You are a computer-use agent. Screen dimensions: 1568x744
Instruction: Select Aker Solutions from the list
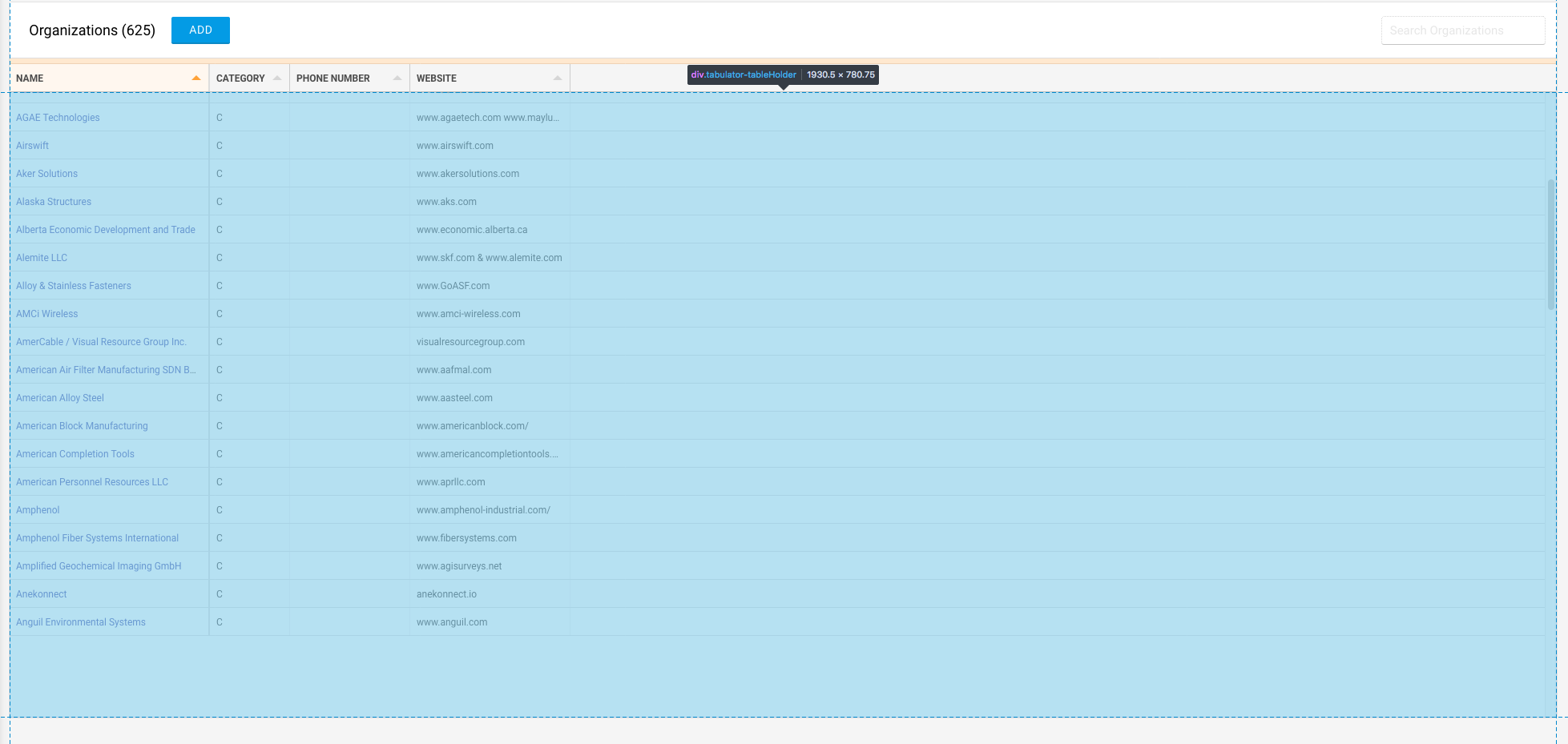pos(46,173)
